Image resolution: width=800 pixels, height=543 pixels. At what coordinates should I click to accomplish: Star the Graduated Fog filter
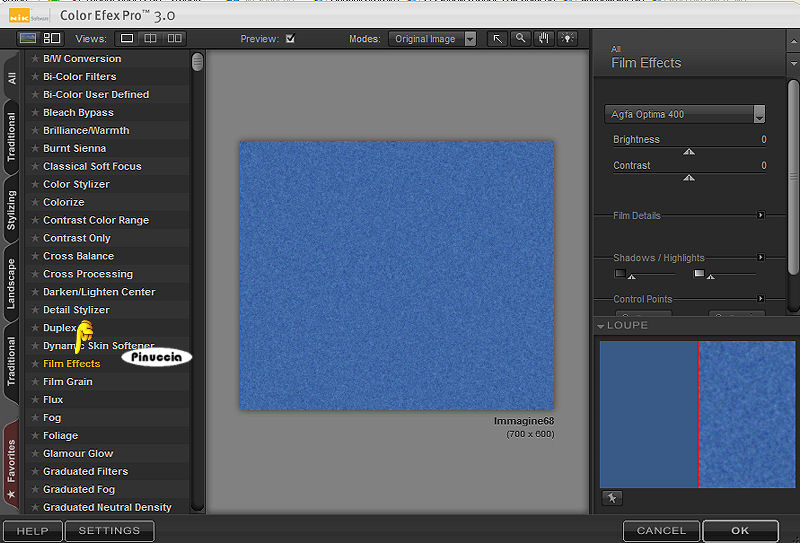pos(35,489)
